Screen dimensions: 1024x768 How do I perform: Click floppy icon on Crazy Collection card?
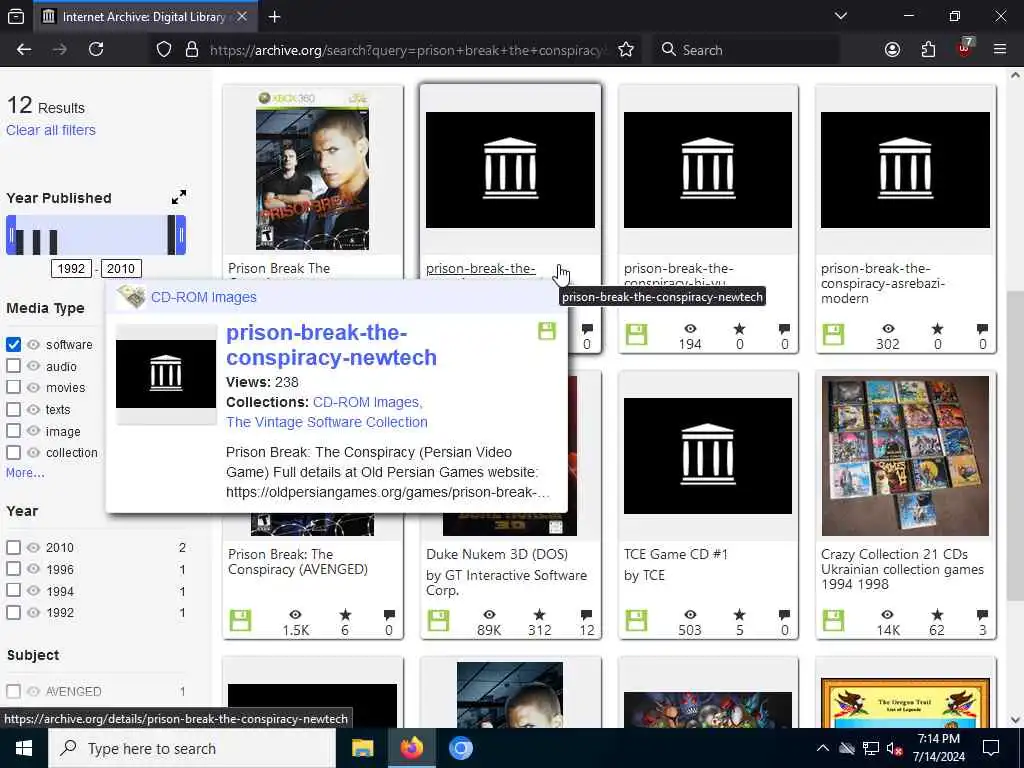[833, 620]
